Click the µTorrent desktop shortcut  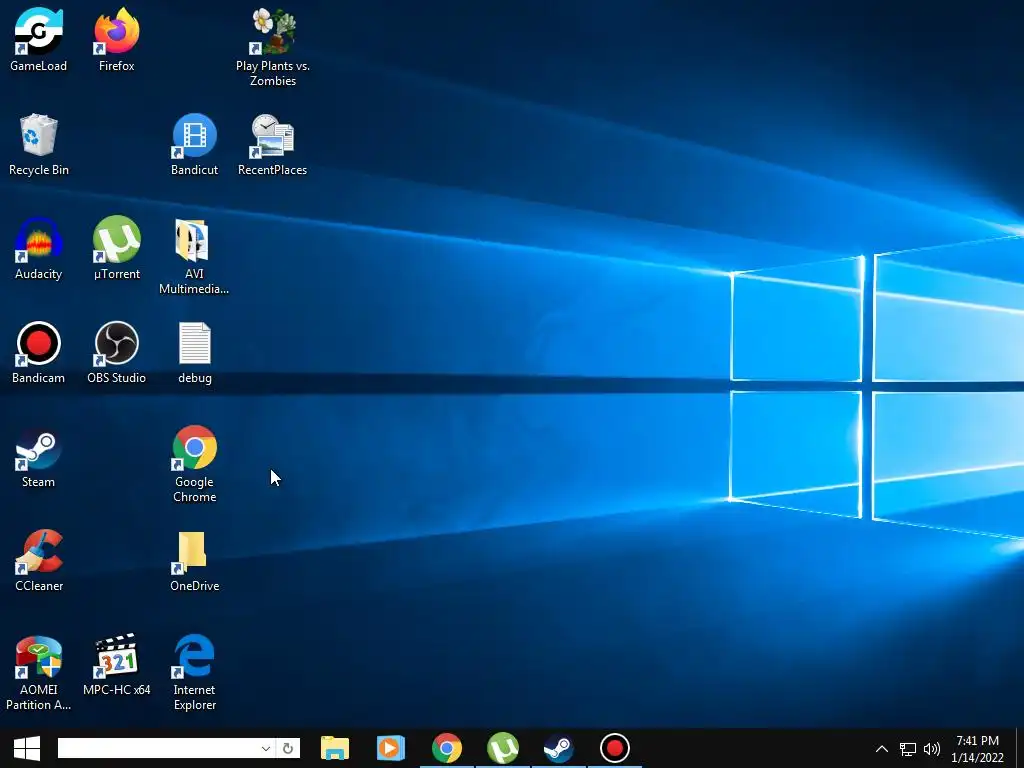coord(116,248)
